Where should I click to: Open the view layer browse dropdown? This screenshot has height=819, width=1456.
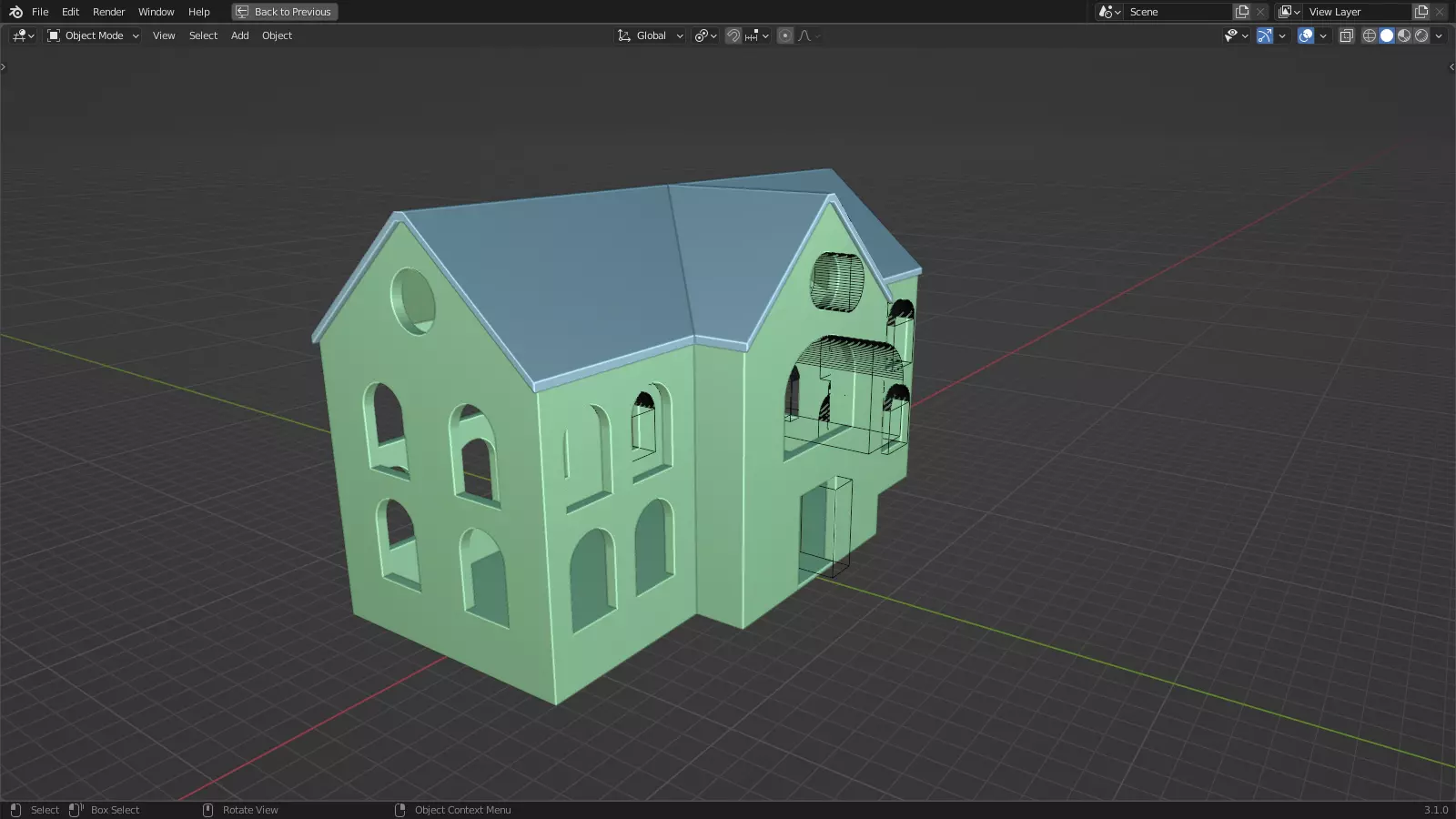[1289, 12]
